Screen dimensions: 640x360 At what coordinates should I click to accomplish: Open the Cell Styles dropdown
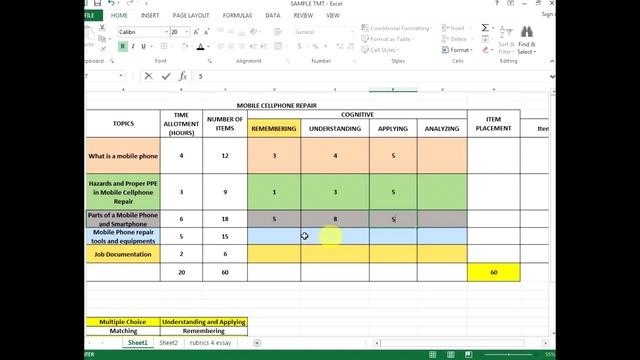click(x=380, y=50)
